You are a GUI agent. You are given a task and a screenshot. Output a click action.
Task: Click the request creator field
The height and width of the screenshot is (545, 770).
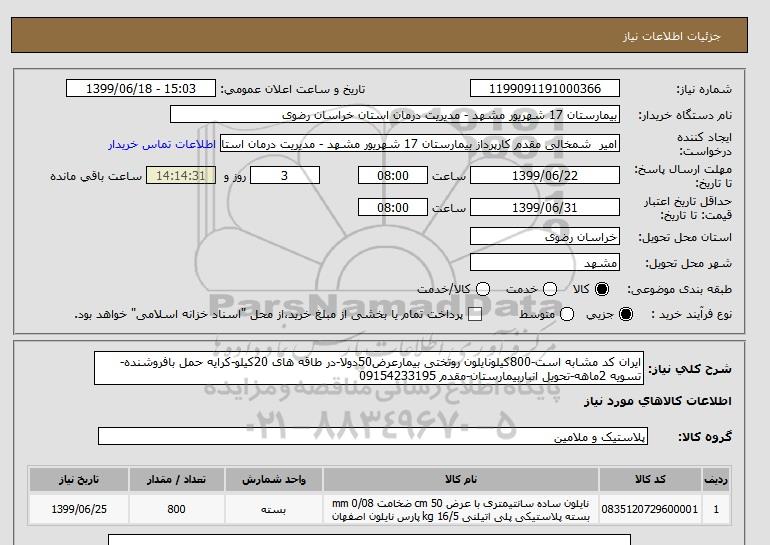coord(420,144)
